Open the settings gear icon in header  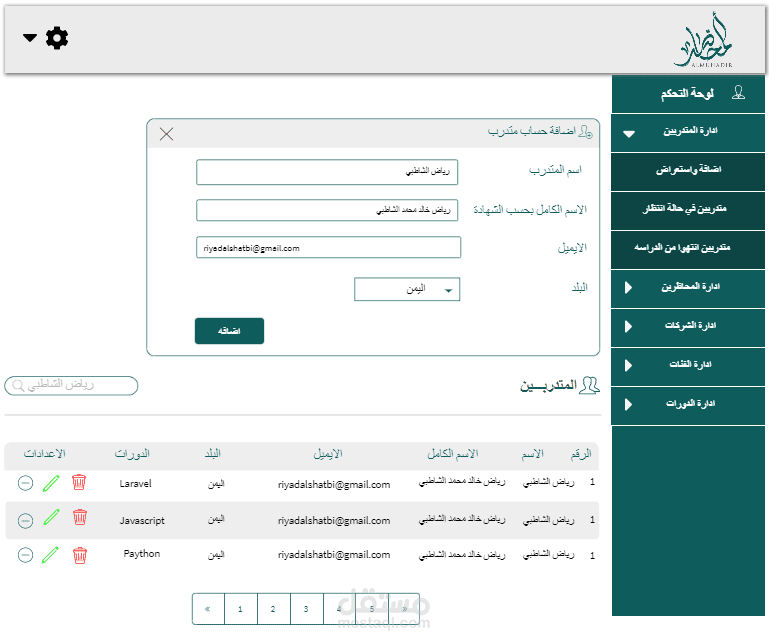57,38
